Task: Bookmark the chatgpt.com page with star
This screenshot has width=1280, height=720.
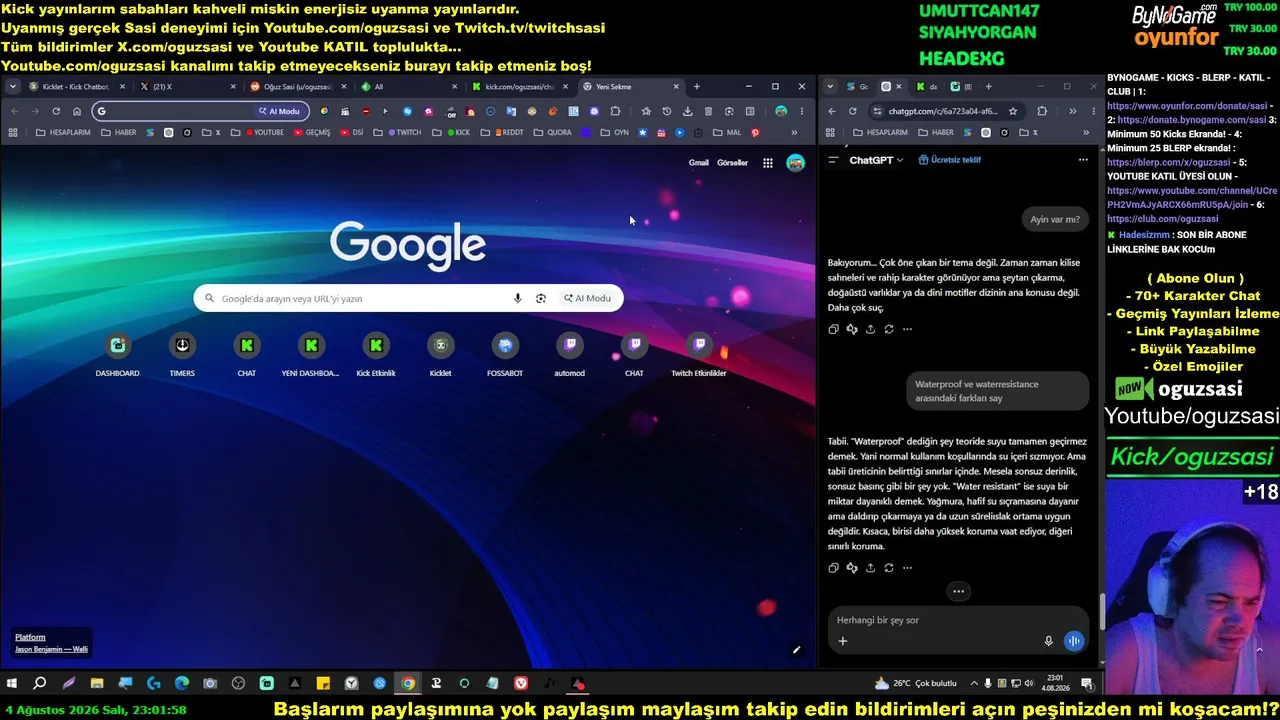Action: tap(1013, 111)
